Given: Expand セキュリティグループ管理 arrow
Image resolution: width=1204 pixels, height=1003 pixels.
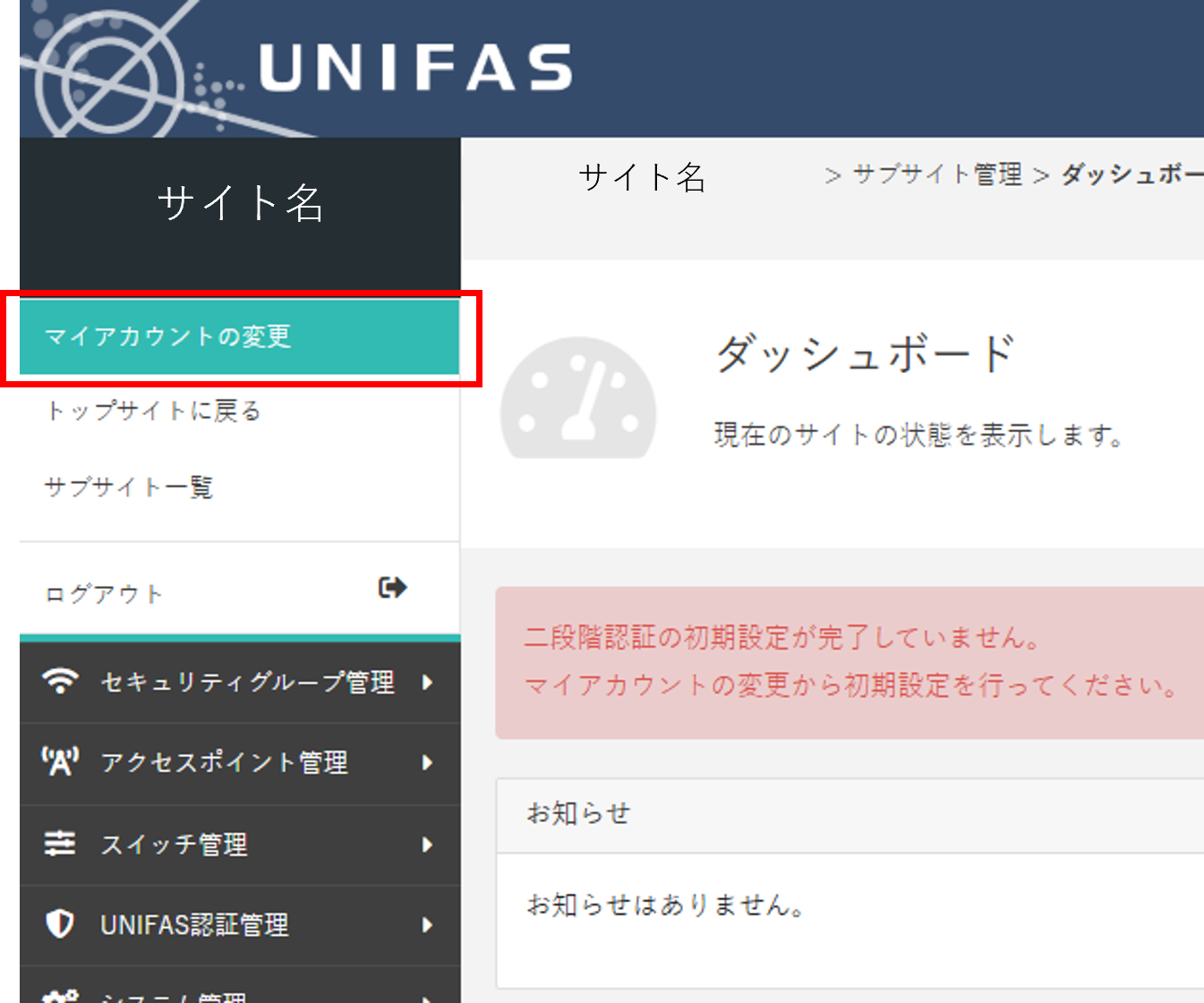Looking at the screenshot, I should point(428,683).
